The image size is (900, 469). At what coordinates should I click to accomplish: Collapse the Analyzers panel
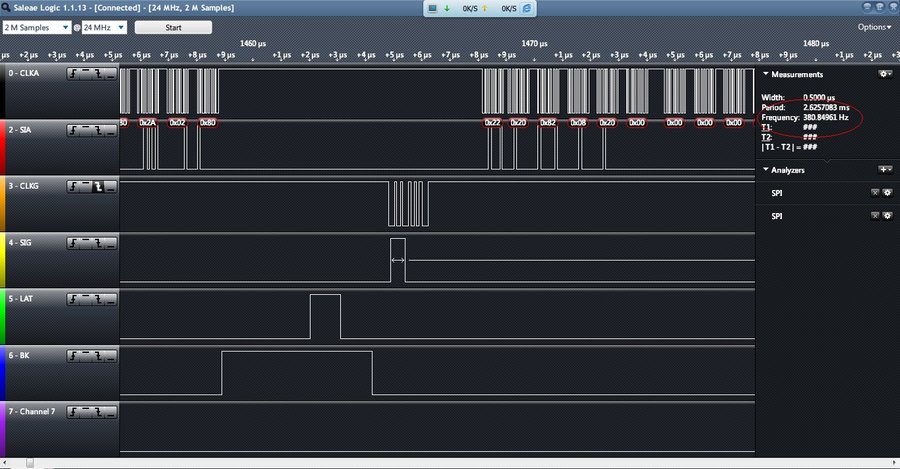click(x=766, y=170)
